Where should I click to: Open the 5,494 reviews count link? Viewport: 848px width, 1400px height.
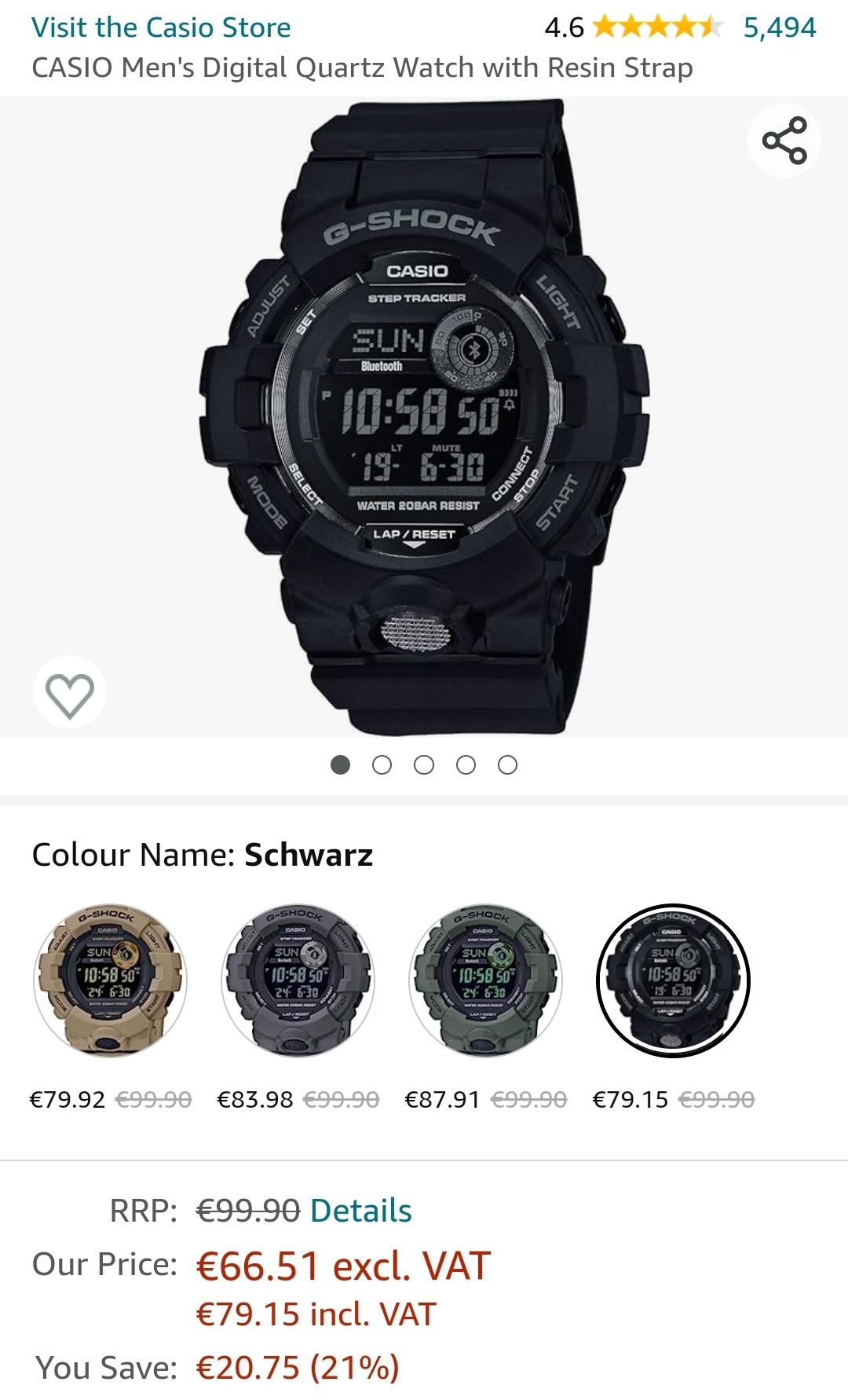coord(780,27)
